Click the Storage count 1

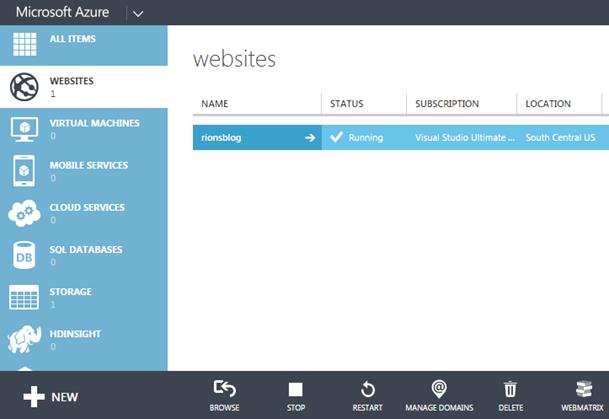click(53, 304)
